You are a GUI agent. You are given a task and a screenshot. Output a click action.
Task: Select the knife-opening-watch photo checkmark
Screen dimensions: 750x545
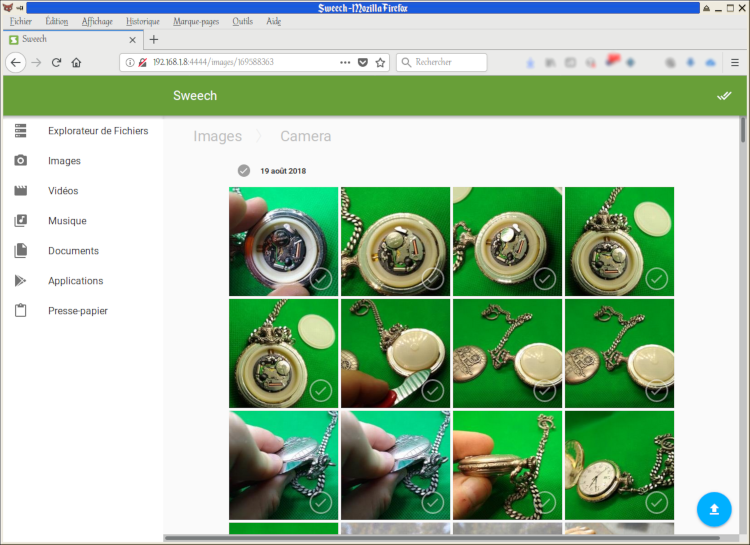pyautogui.click(x=432, y=390)
